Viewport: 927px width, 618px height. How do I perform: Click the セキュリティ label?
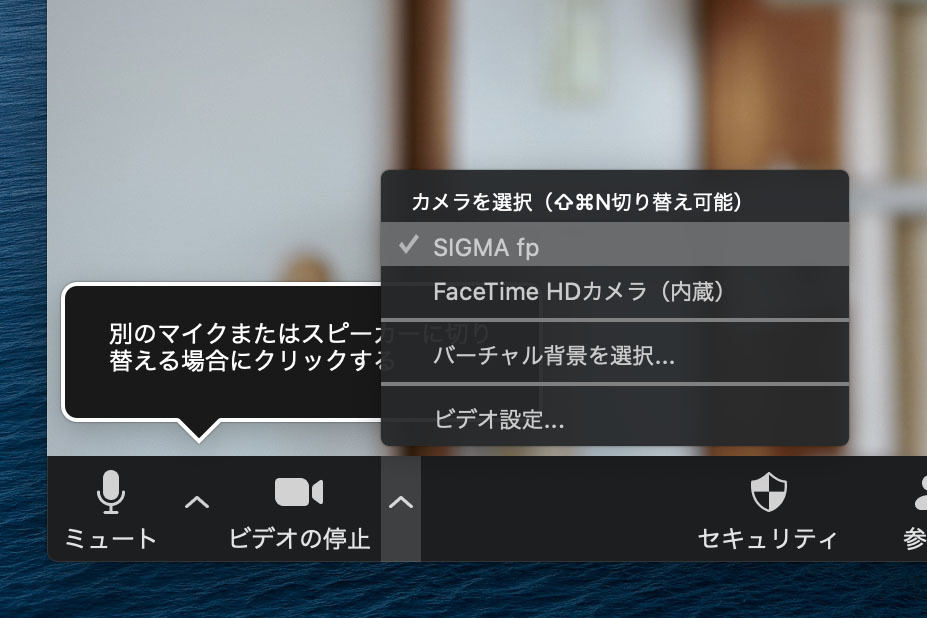(768, 539)
